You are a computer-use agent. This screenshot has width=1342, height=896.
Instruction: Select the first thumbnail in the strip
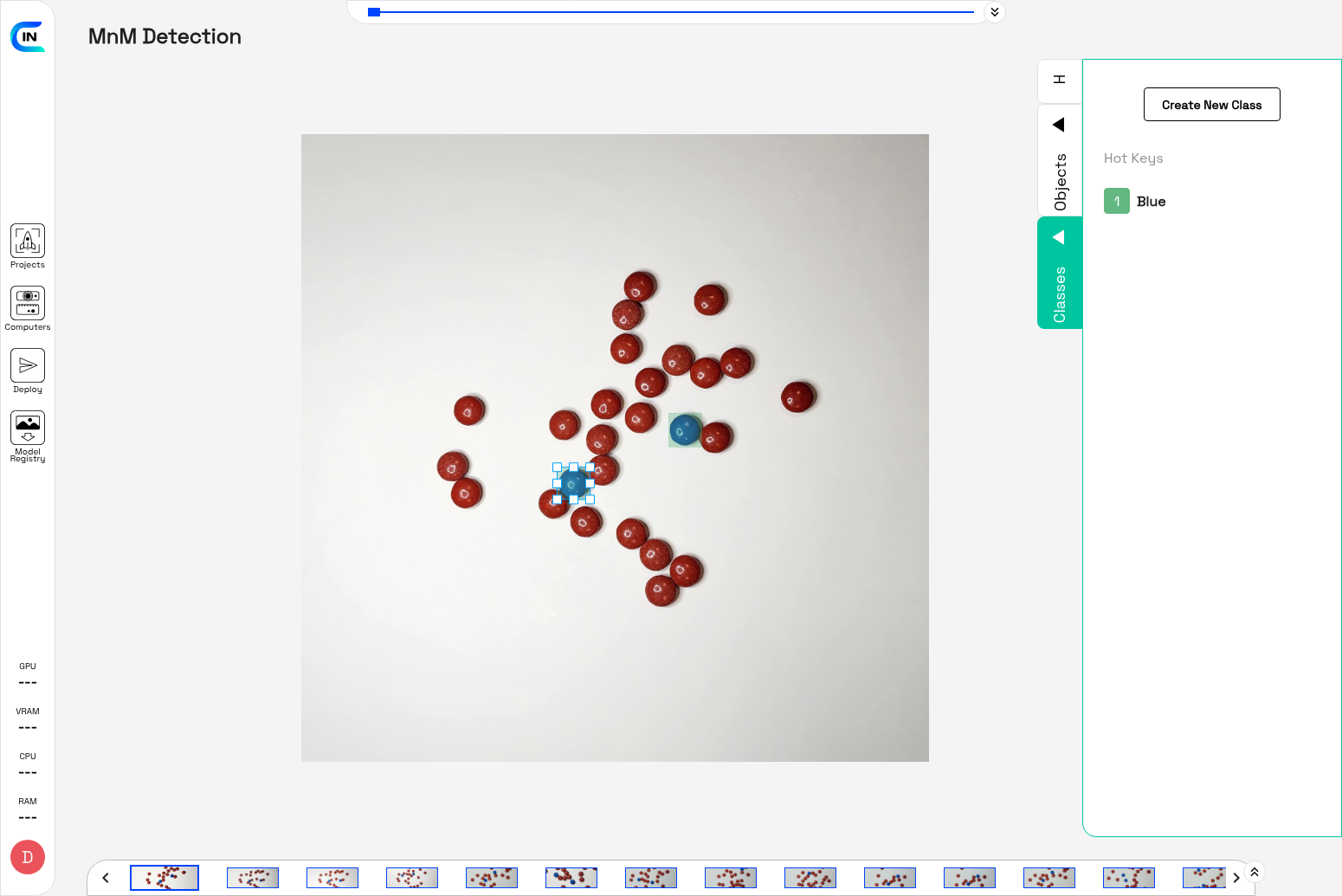[x=165, y=878]
